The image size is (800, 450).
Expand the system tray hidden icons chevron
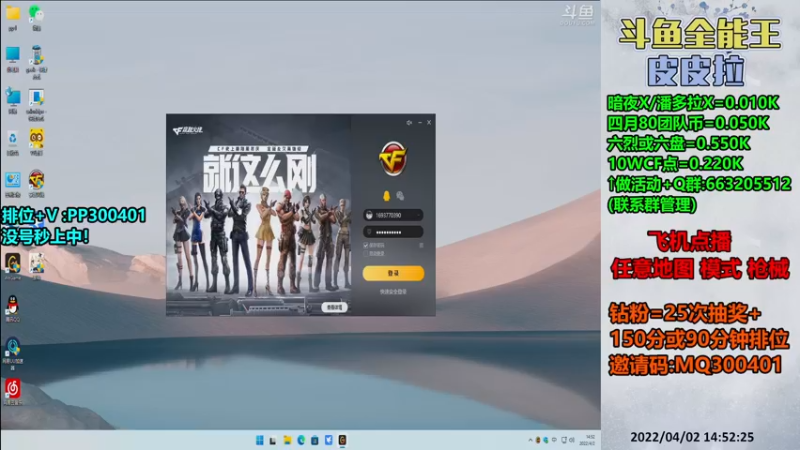[x=530, y=440]
